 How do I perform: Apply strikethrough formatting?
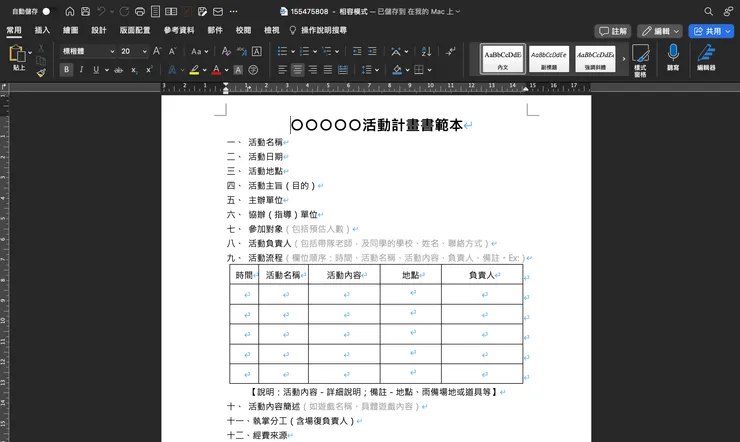118,70
